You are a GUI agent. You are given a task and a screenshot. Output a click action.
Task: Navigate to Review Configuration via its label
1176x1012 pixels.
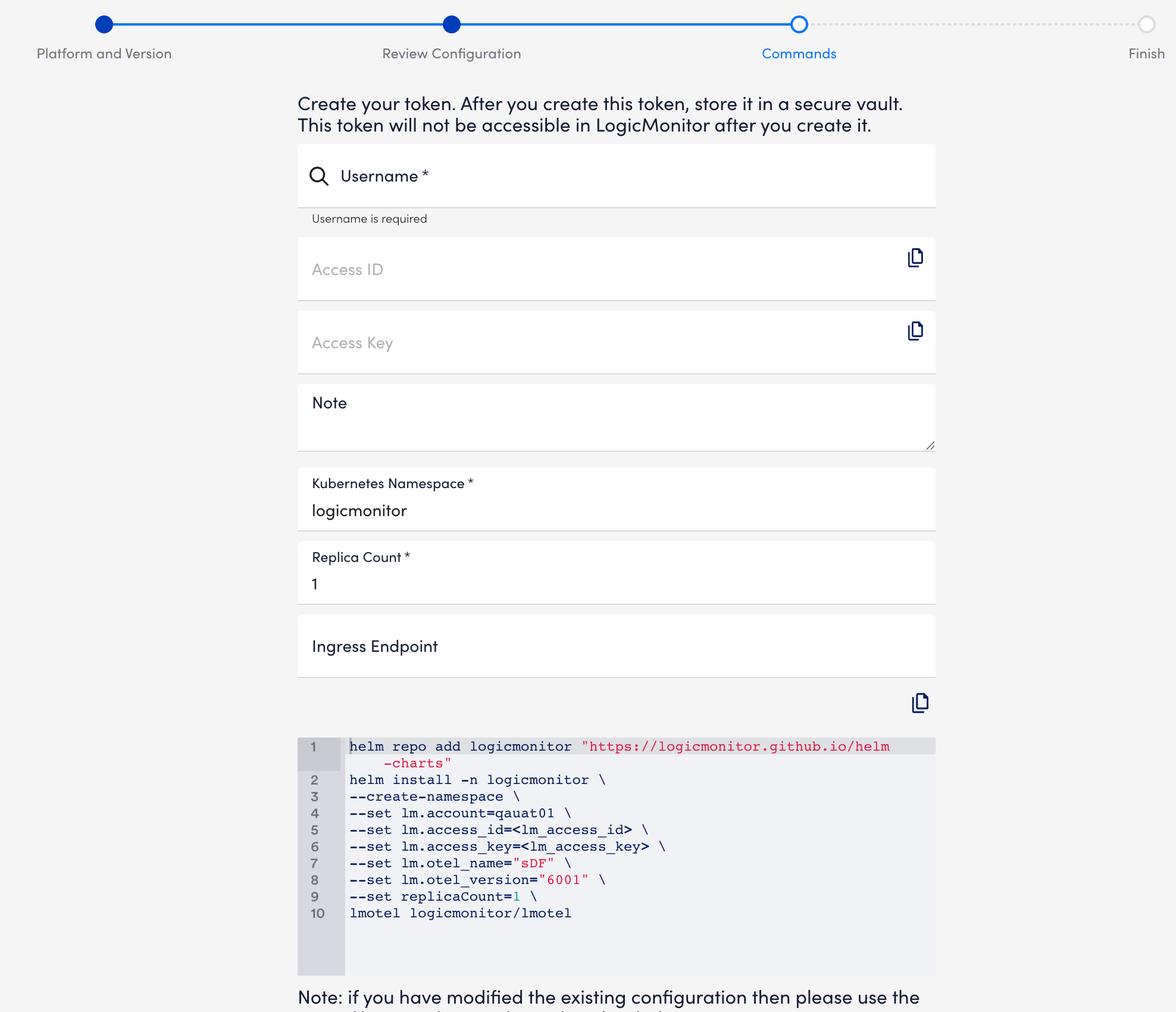[x=451, y=53]
